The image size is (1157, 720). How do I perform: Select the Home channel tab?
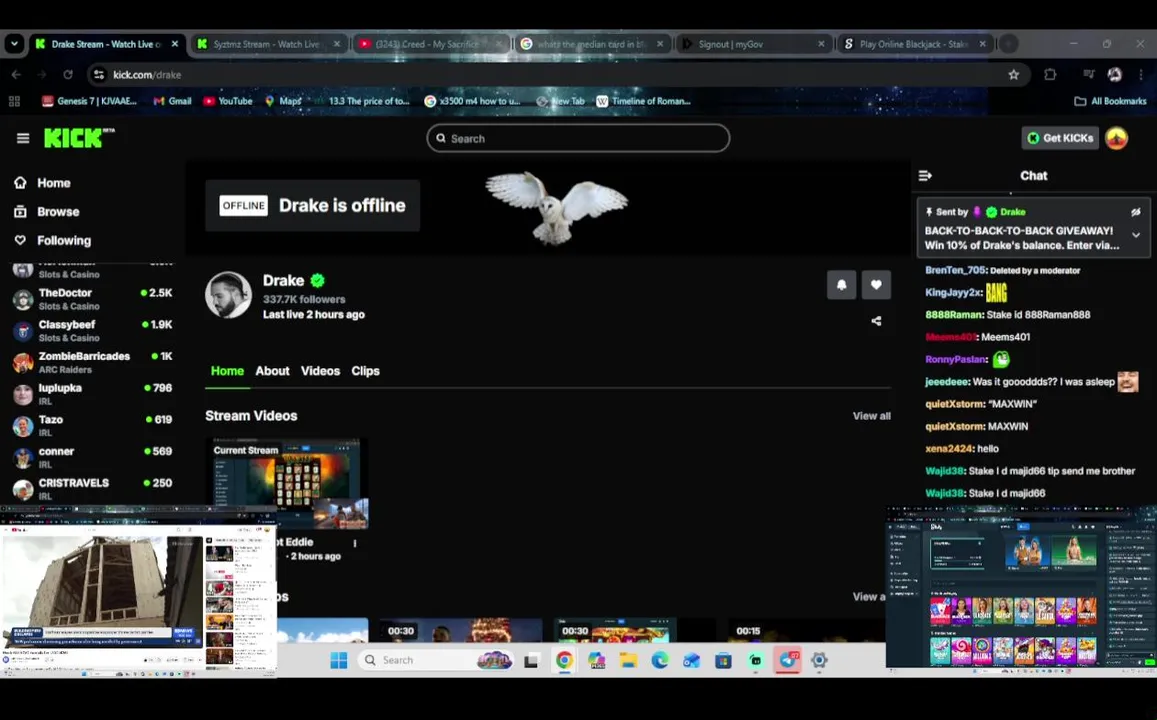[227, 371]
